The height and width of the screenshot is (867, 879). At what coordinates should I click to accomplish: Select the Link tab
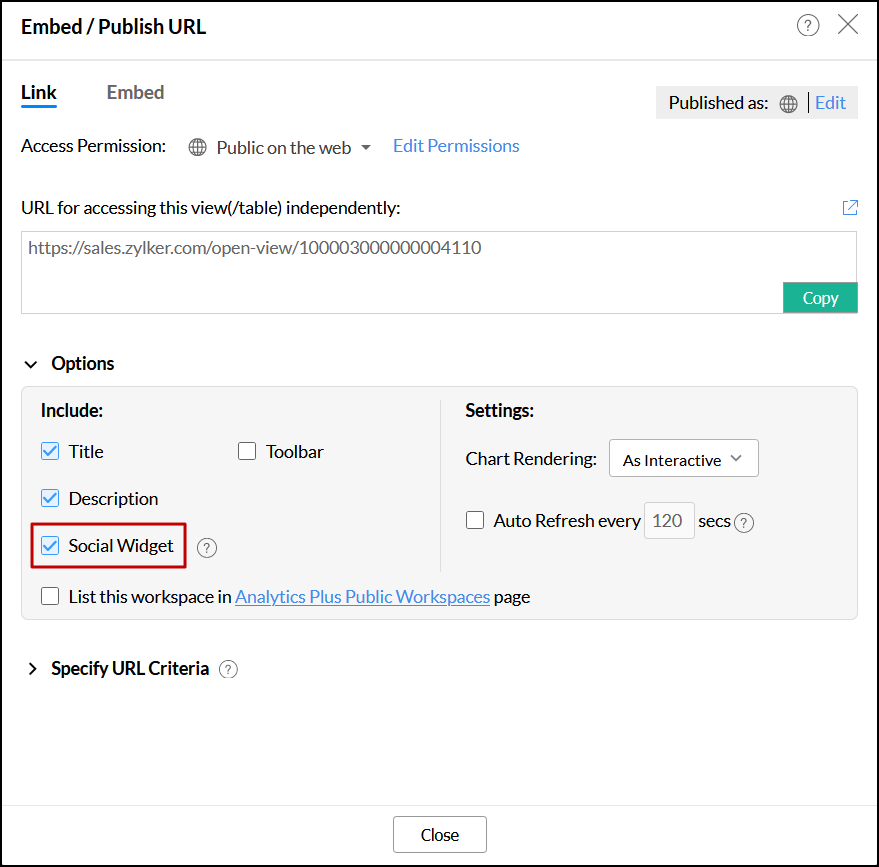pyautogui.click(x=39, y=92)
